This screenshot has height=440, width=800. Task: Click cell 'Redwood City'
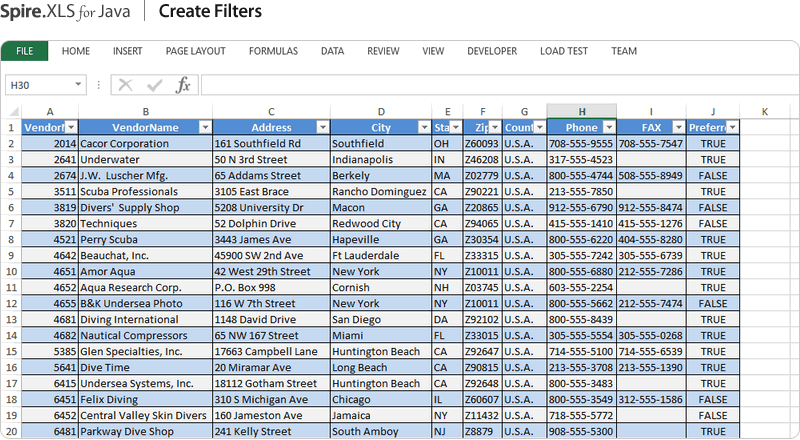tap(381, 224)
